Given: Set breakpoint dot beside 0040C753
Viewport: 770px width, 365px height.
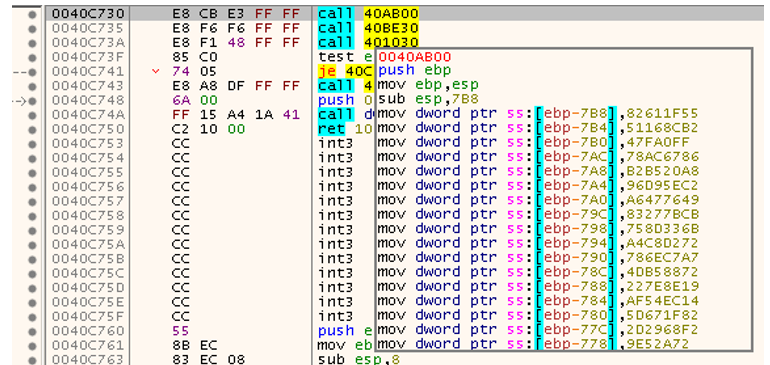Looking at the screenshot, I should coord(32,143).
